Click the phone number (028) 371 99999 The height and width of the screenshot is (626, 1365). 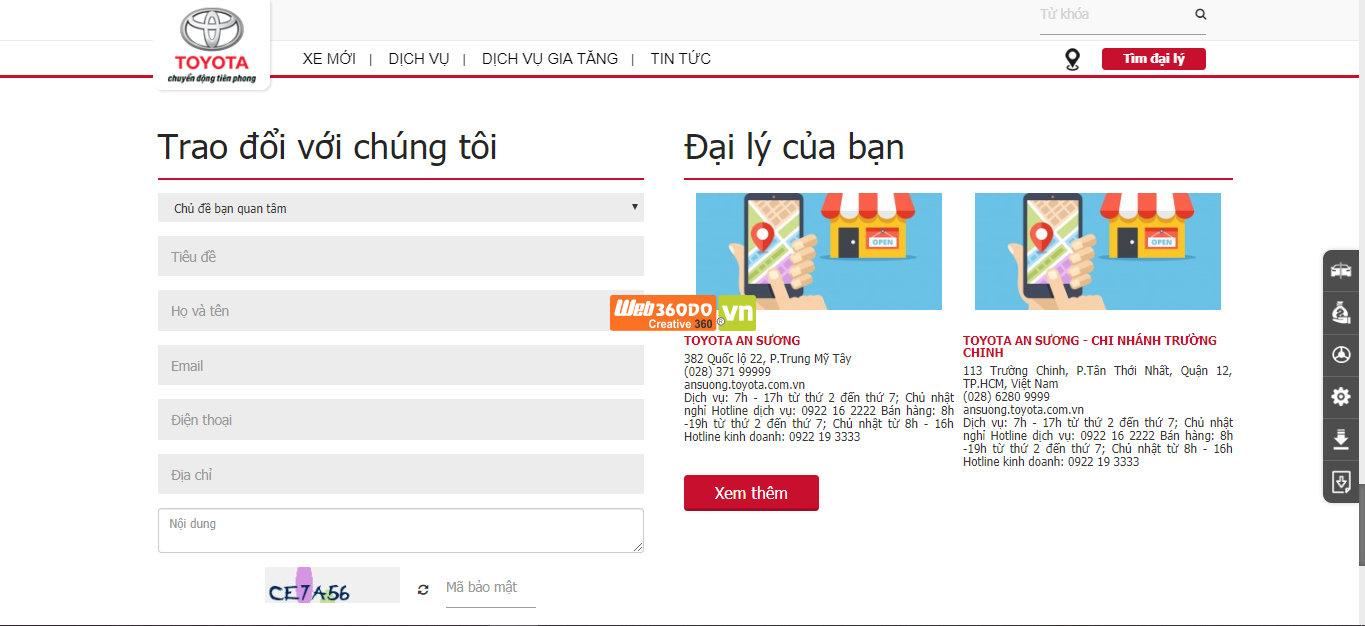click(x=727, y=372)
